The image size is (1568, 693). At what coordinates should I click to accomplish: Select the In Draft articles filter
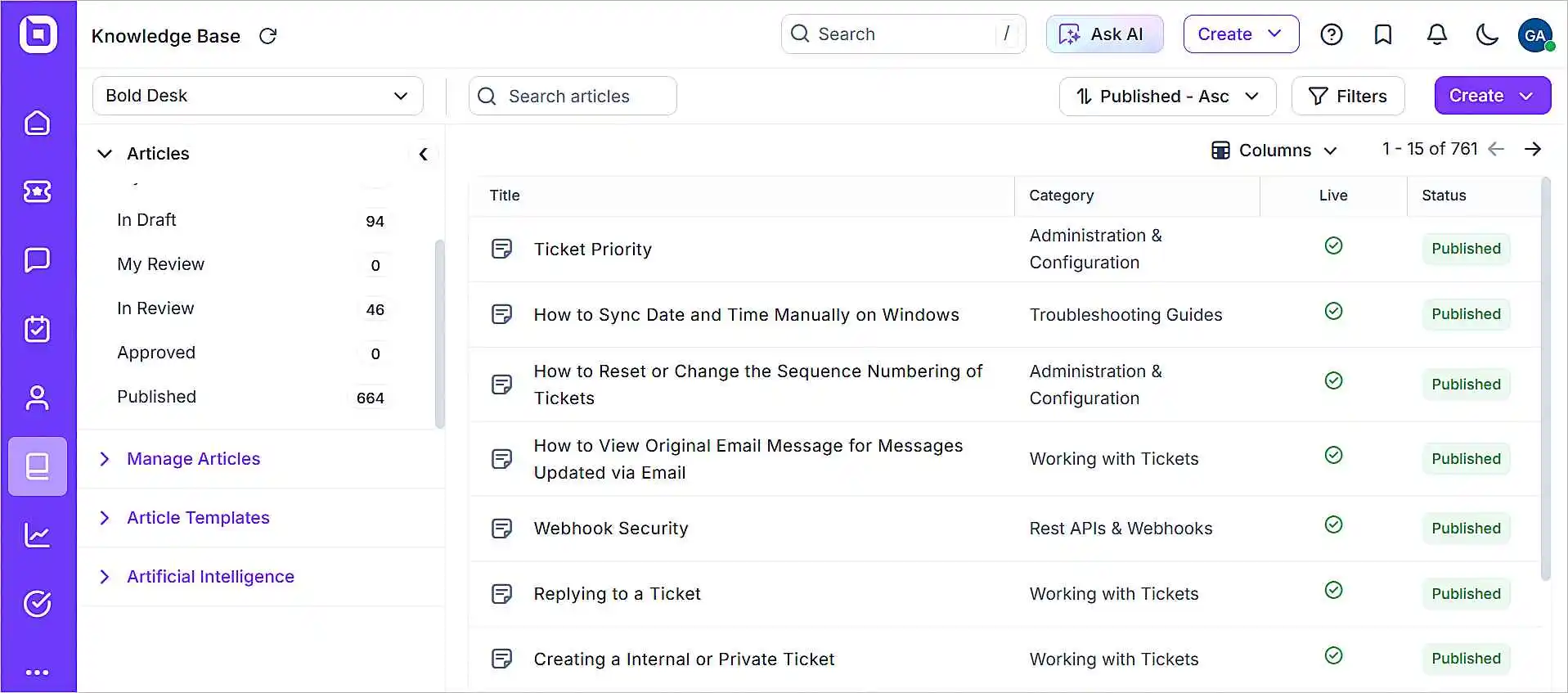tap(147, 220)
